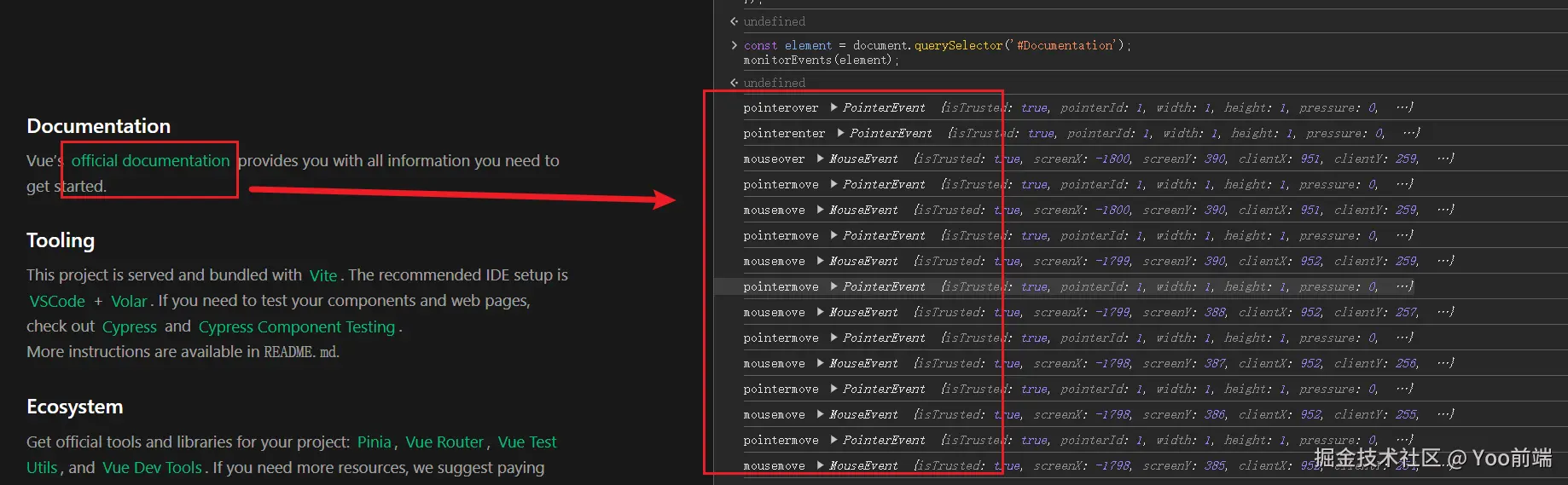Screen dimensions: 1568x485
Task: Open the official documentation link
Action: coord(150,161)
